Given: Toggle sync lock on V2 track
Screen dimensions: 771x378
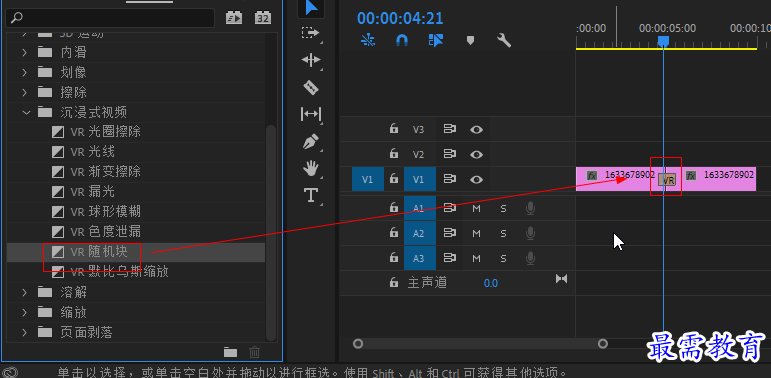Looking at the screenshot, I should tap(449, 154).
